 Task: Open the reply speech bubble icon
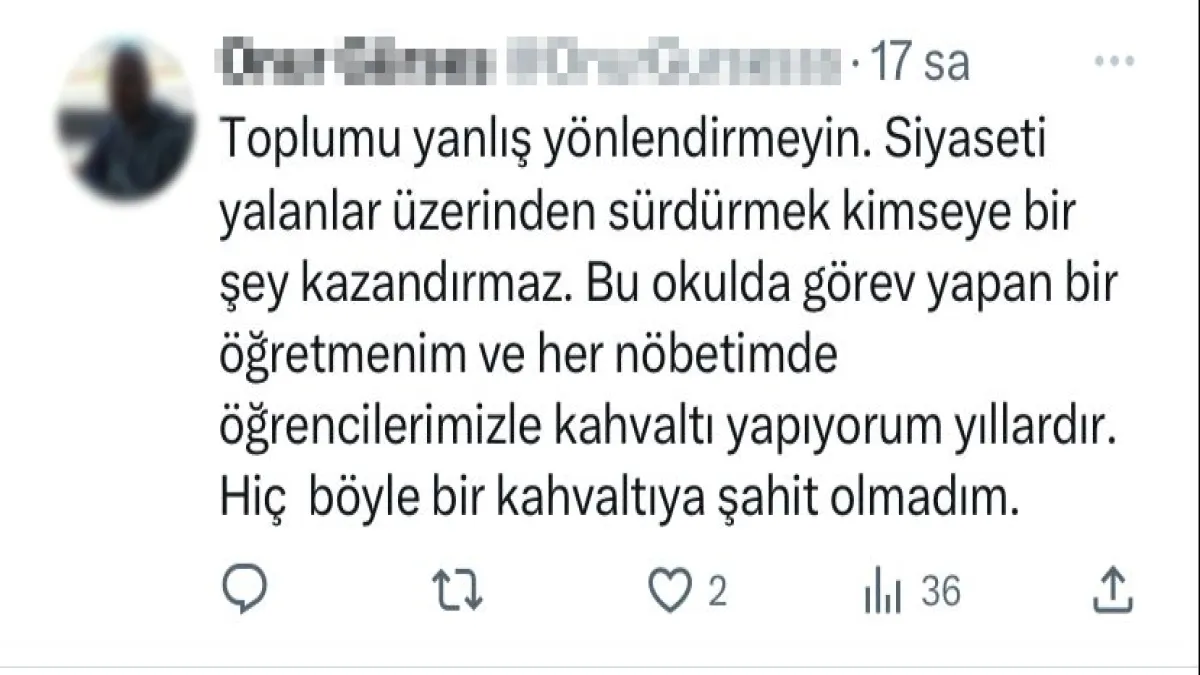pyautogui.click(x=242, y=592)
